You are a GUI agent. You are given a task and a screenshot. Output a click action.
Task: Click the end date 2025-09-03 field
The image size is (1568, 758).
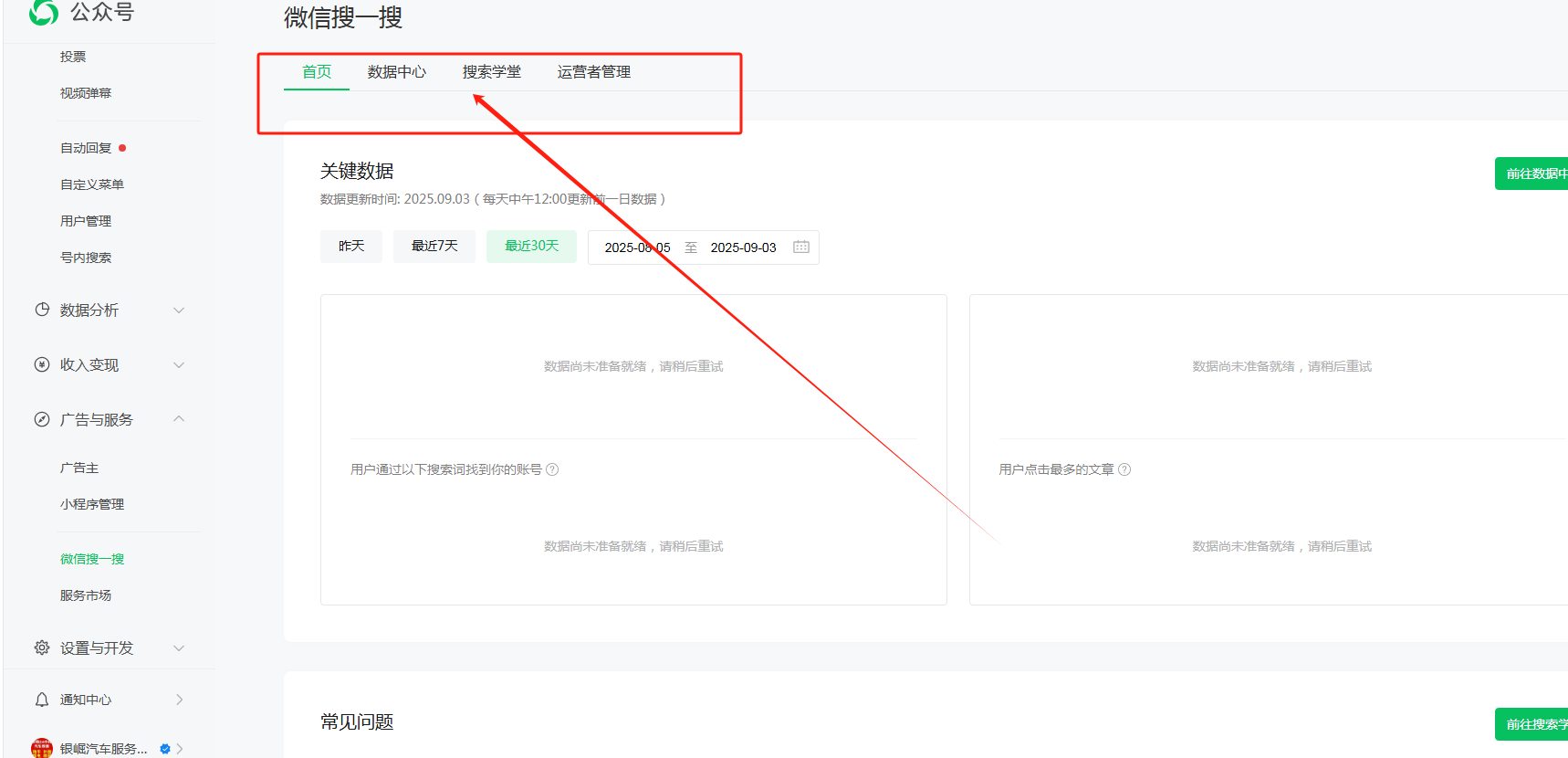coord(743,247)
